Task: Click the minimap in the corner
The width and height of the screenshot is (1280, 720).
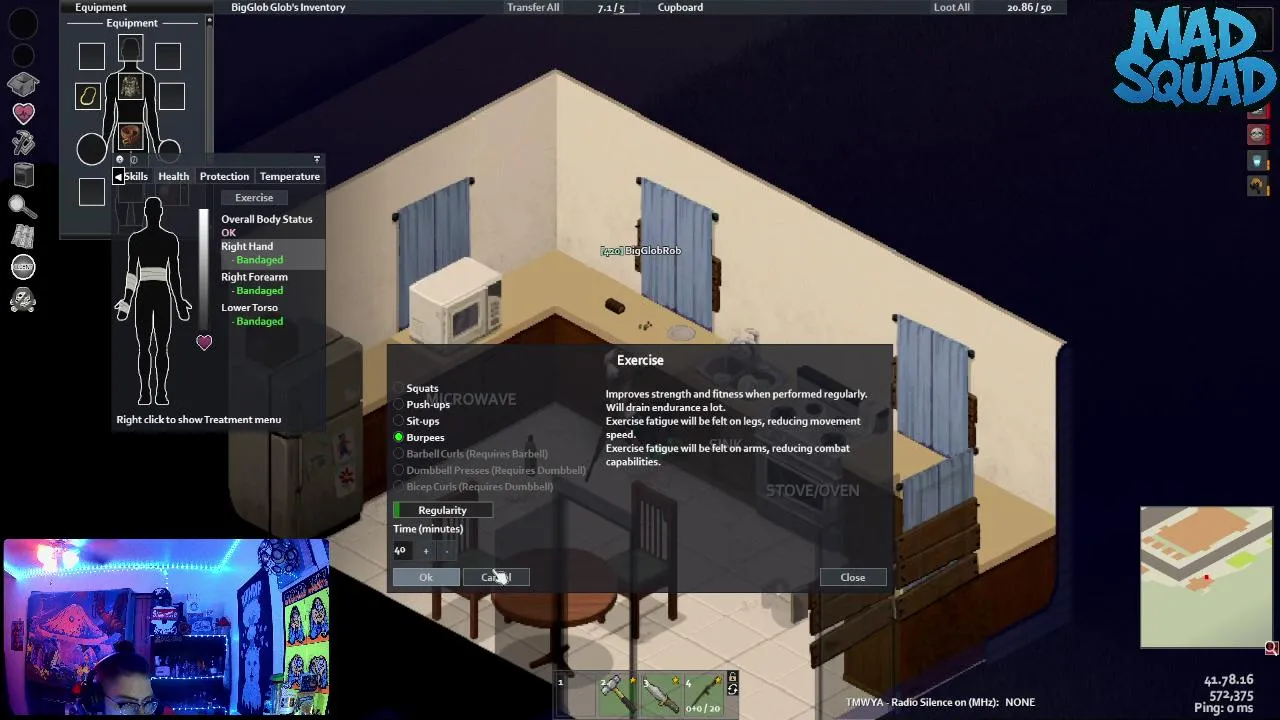Action: click(x=1206, y=577)
